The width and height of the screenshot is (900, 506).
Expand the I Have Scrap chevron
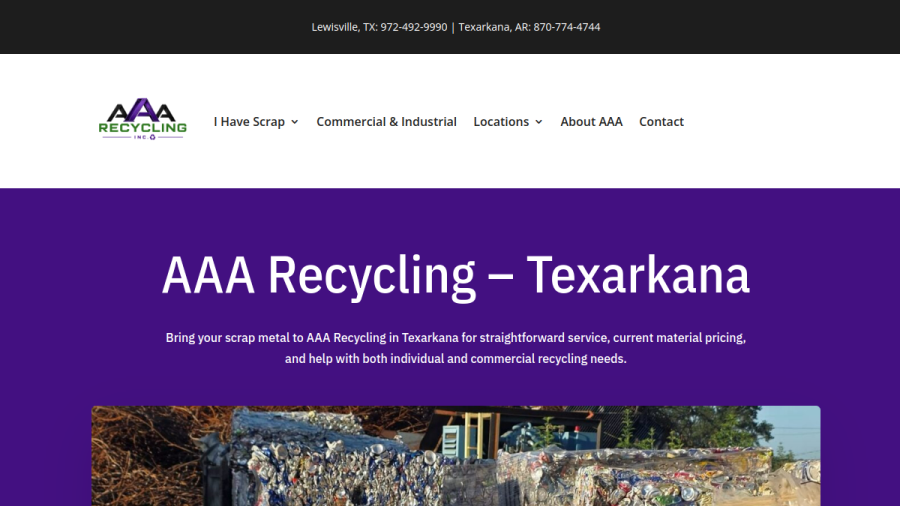(294, 122)
